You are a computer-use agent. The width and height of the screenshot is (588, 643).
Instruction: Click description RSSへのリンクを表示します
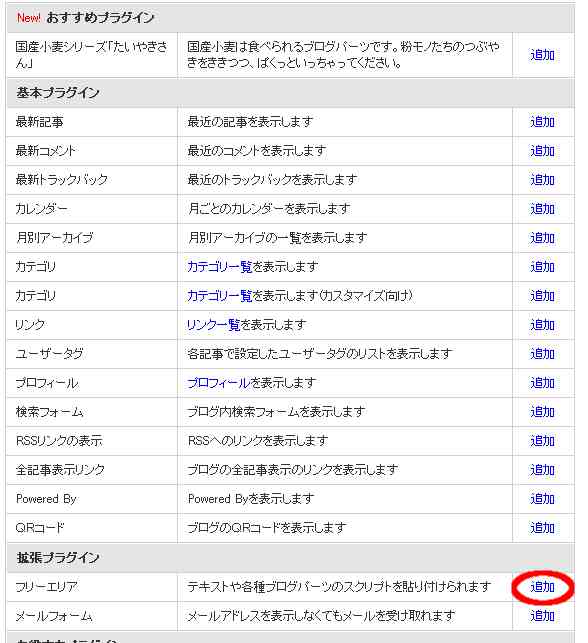tap(258, 441)
